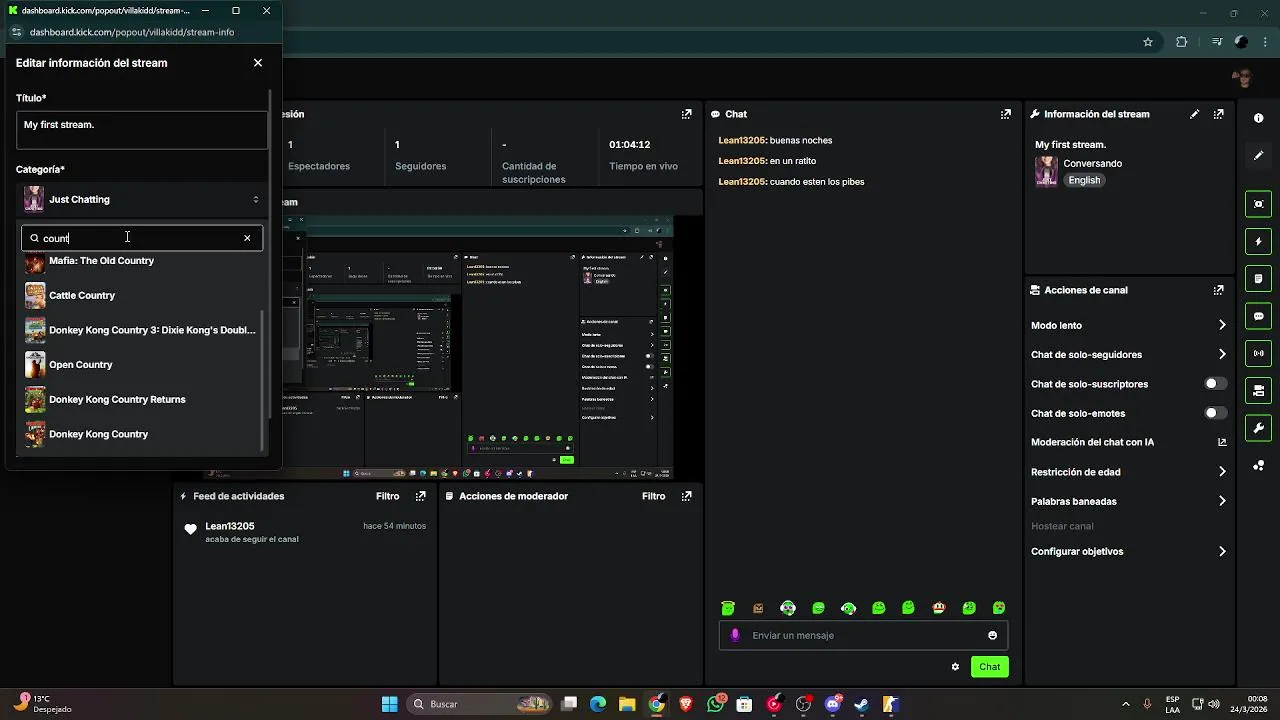Click inside the category search field

point(140,238)
